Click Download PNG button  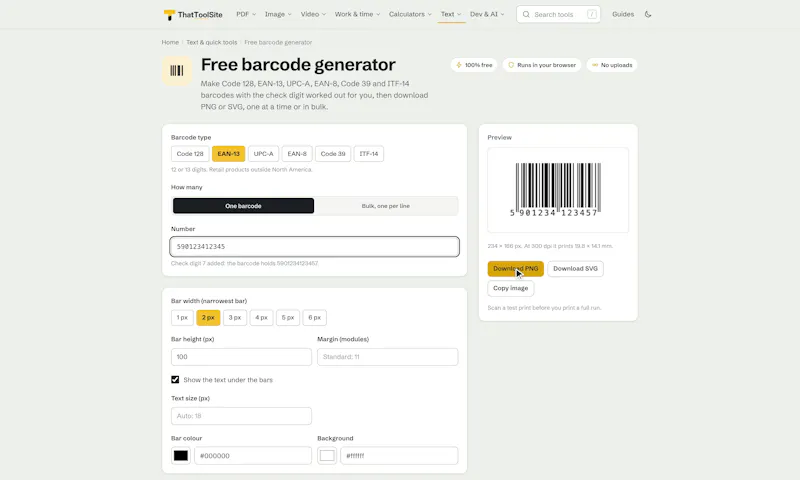pyautogui.click(x=515, y=268)
